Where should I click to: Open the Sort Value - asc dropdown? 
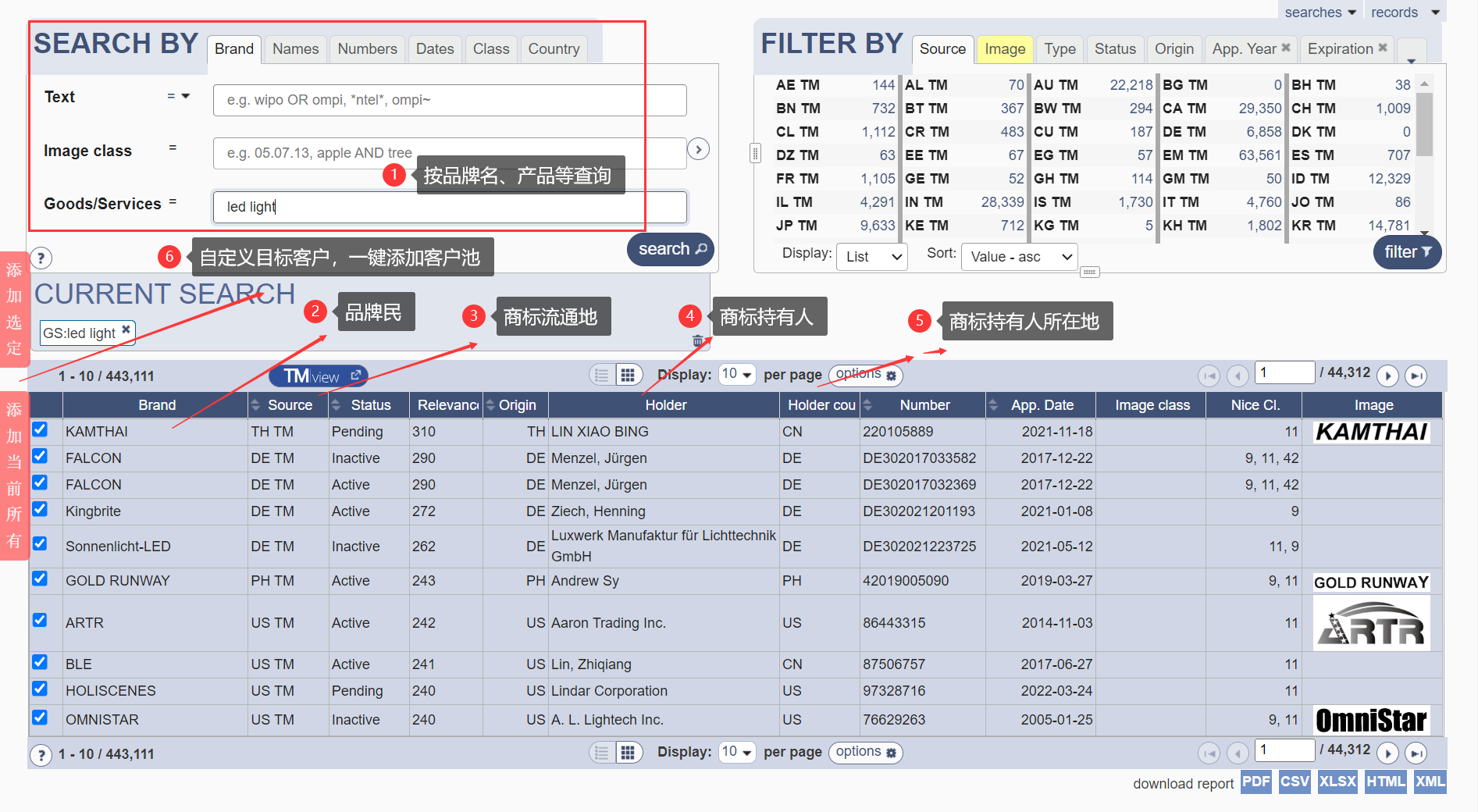click(1020, 256)
